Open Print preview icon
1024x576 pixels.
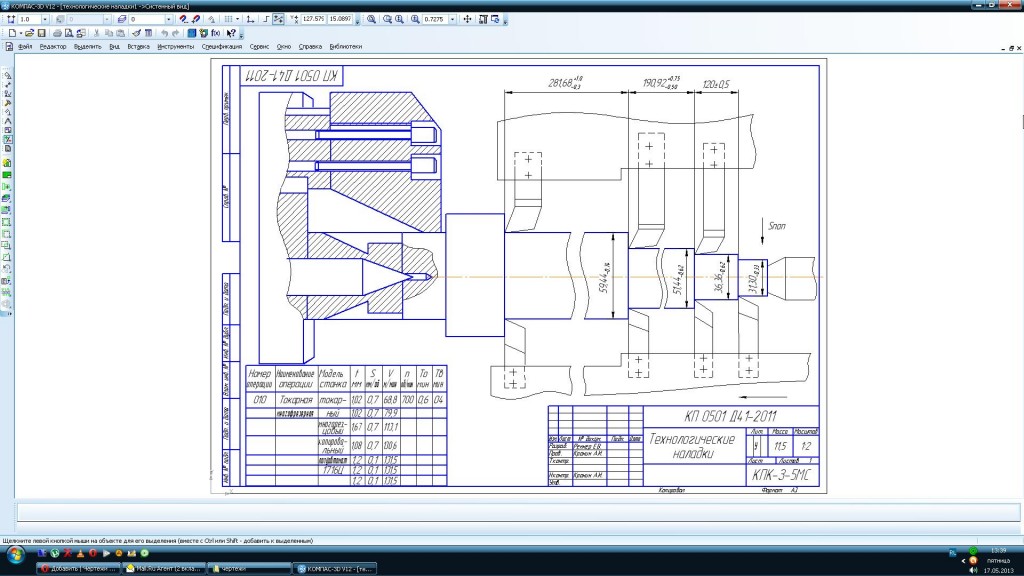(x=69, y=33)
